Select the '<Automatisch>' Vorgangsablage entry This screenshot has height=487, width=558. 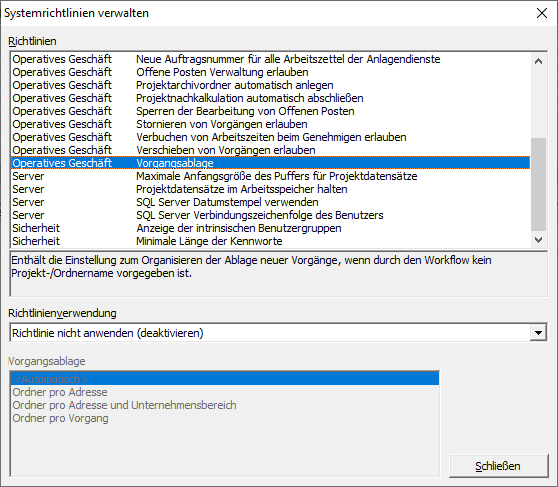coord(225,379)
